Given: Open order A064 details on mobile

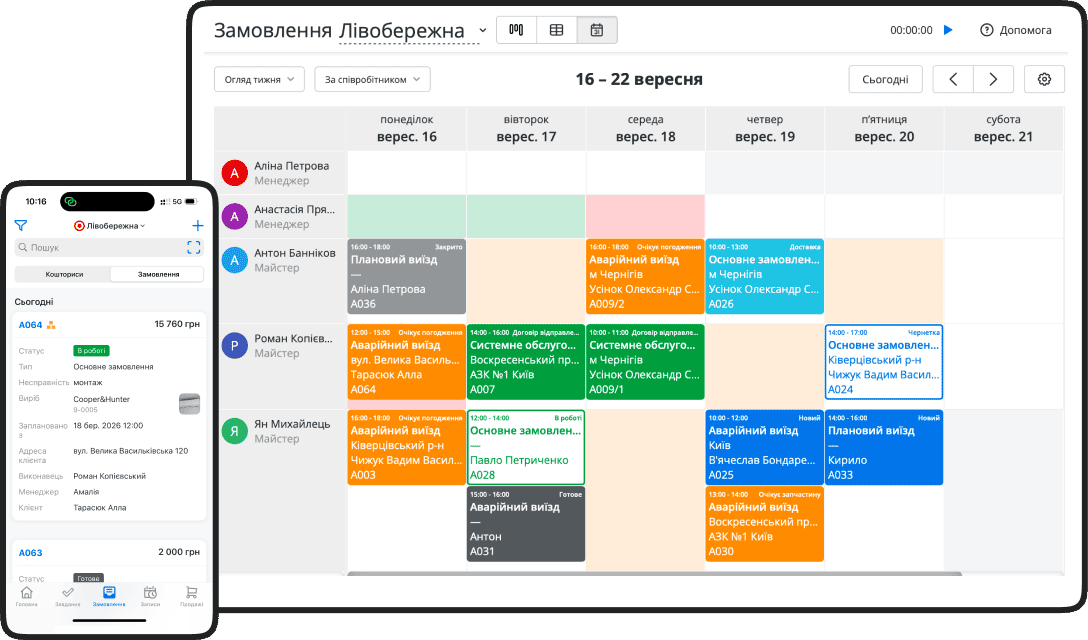Looking at the screenshot, I should tap(32, 324).
